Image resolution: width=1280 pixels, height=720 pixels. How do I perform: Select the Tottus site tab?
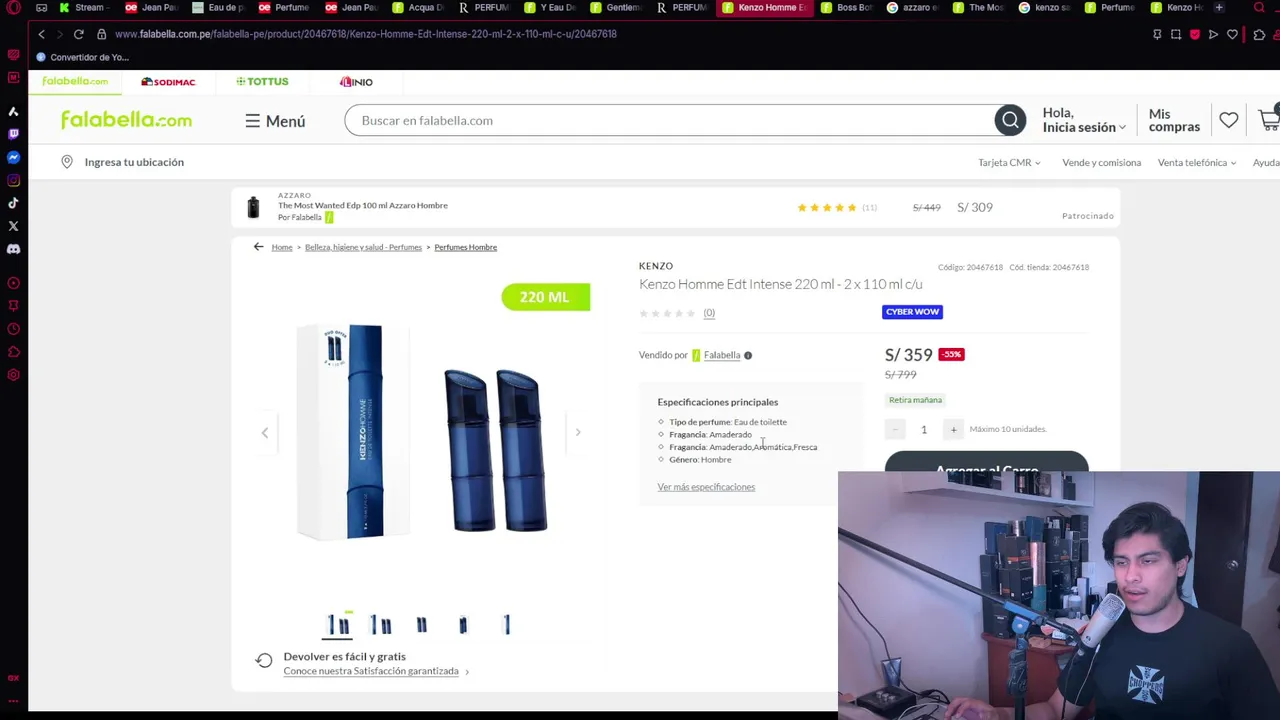pyautogui.click(x=262, y=82)
